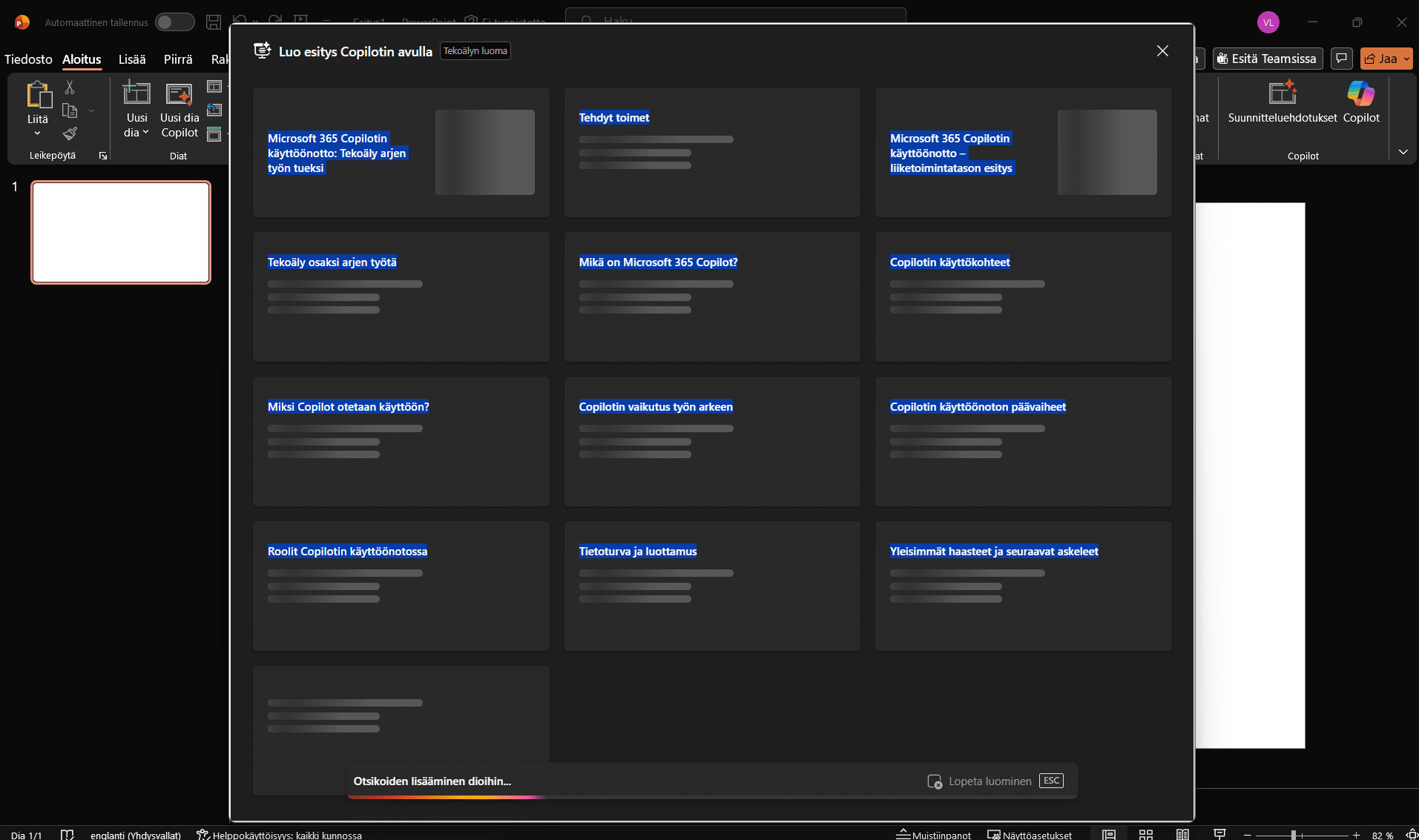Open reading view from the status bar

coord(1182,834)
